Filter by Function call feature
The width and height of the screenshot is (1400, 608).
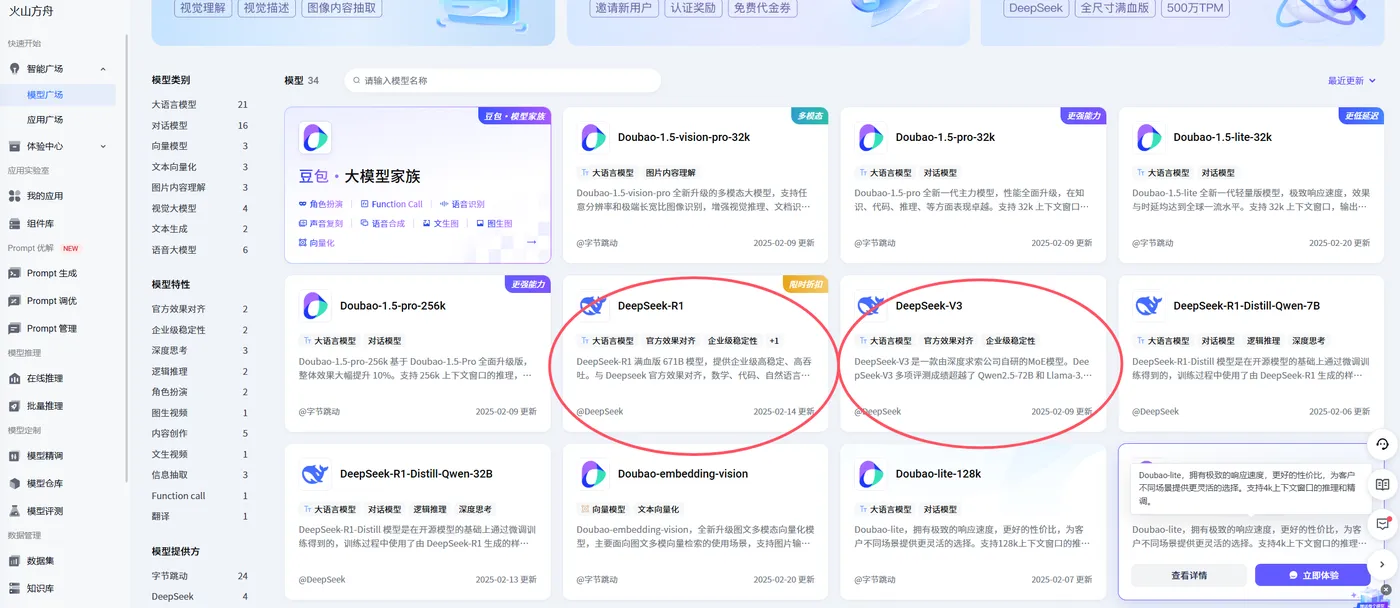point(178,496)
